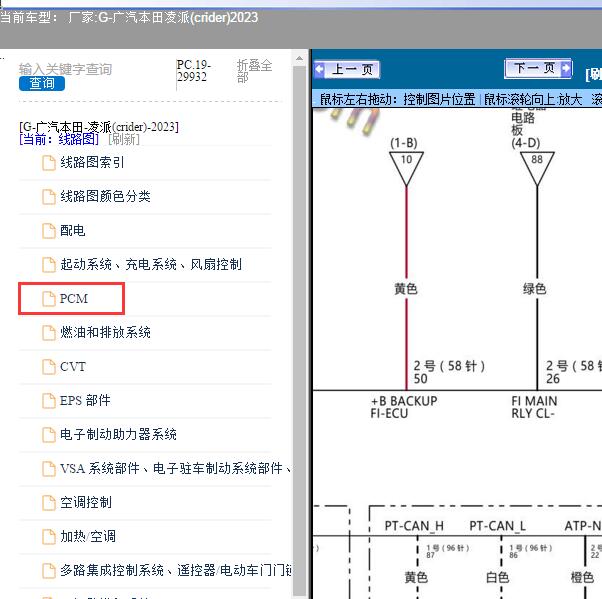Click the page icon beside 电子制动助力器系统

pyautogui.click(x=49, y=435)
